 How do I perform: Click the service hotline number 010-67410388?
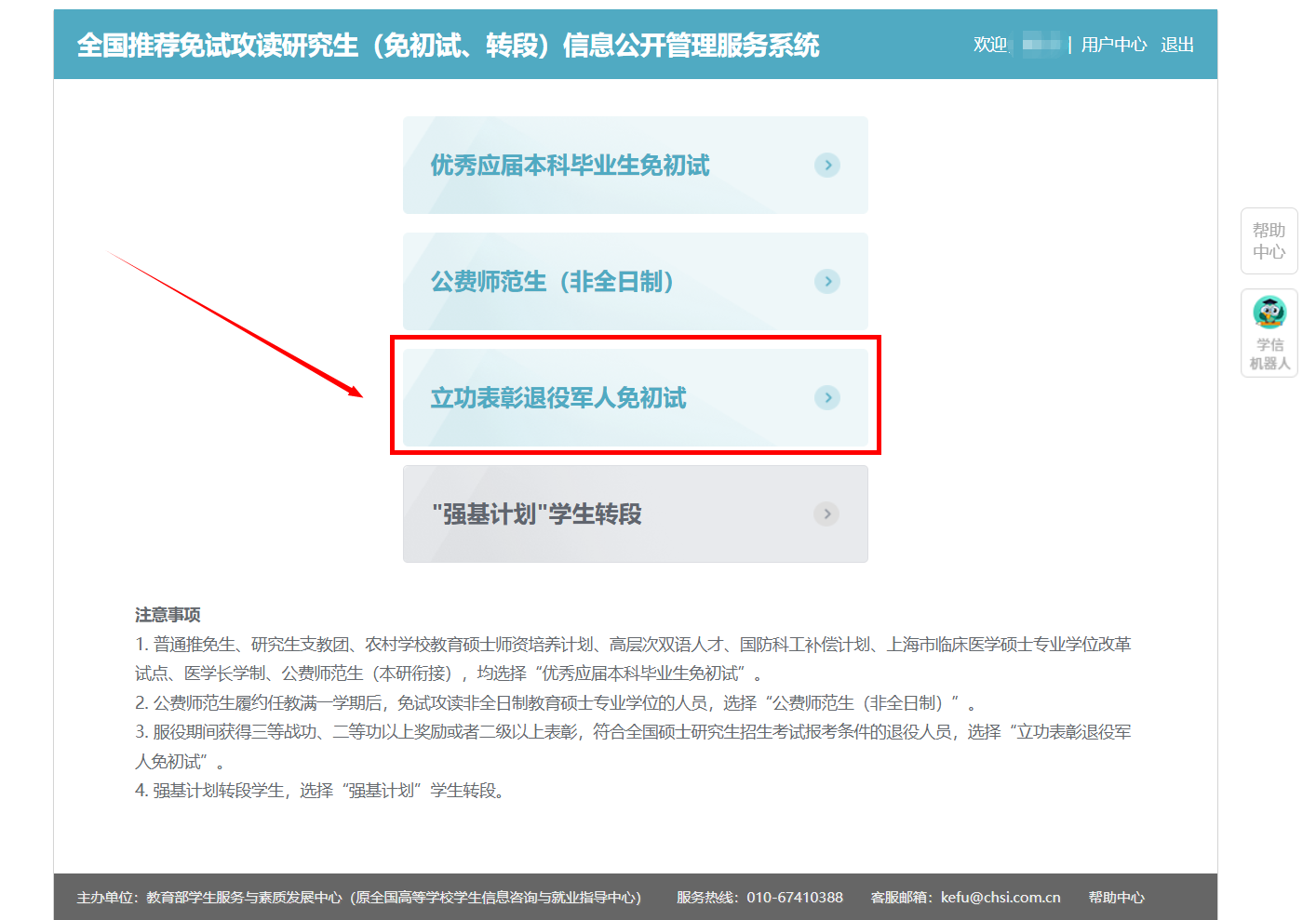tap(794, 898)
